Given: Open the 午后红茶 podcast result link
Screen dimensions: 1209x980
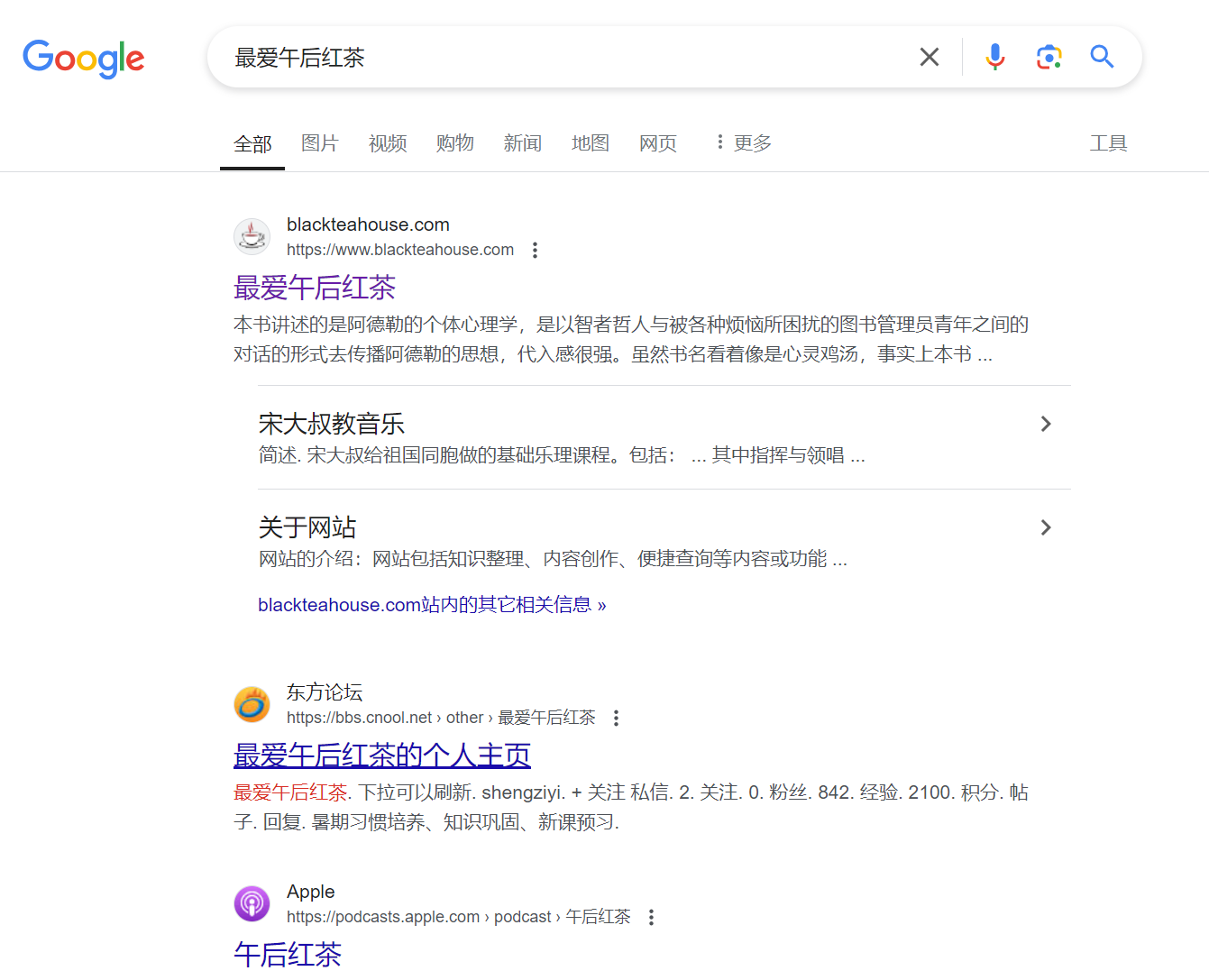Looking at the screenshot, I should click(x=288, y=955).
